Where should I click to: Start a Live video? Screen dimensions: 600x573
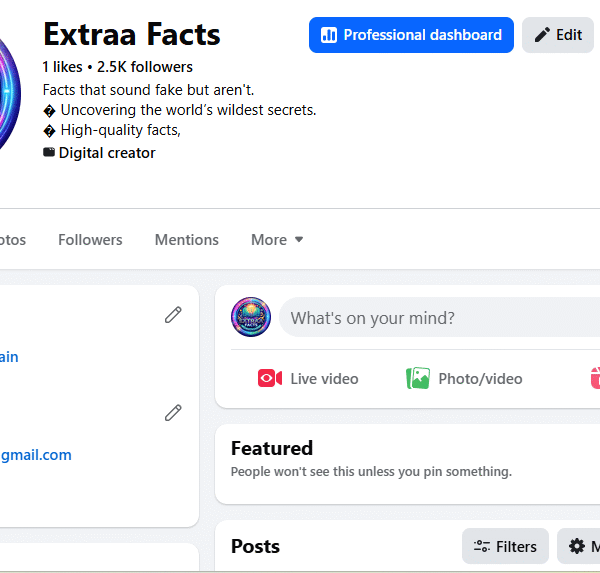(308, 379)
